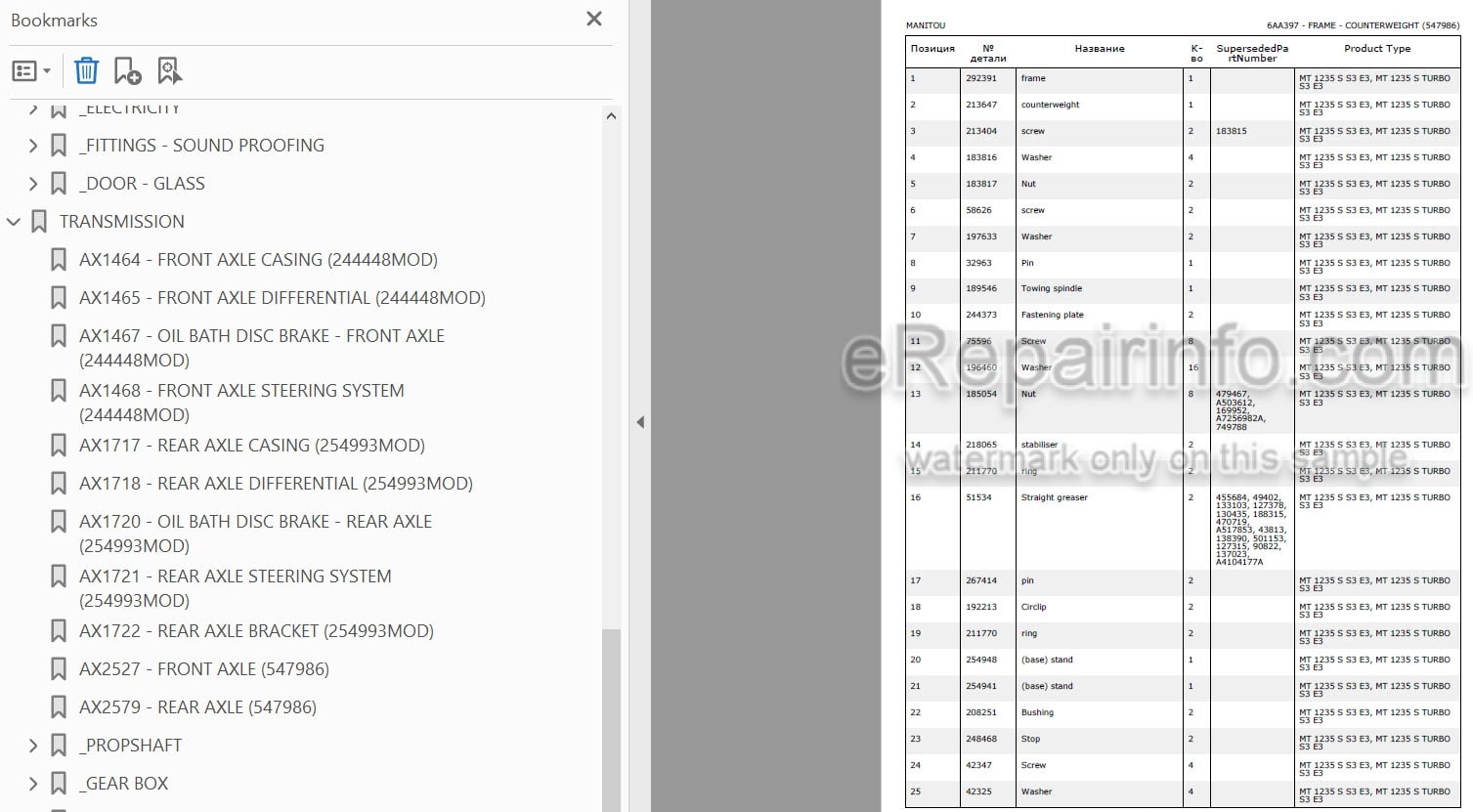Open _FITTINGS - SOUND PROOFING bookmark
This screenshot has height=812, width=1473.
202,146
